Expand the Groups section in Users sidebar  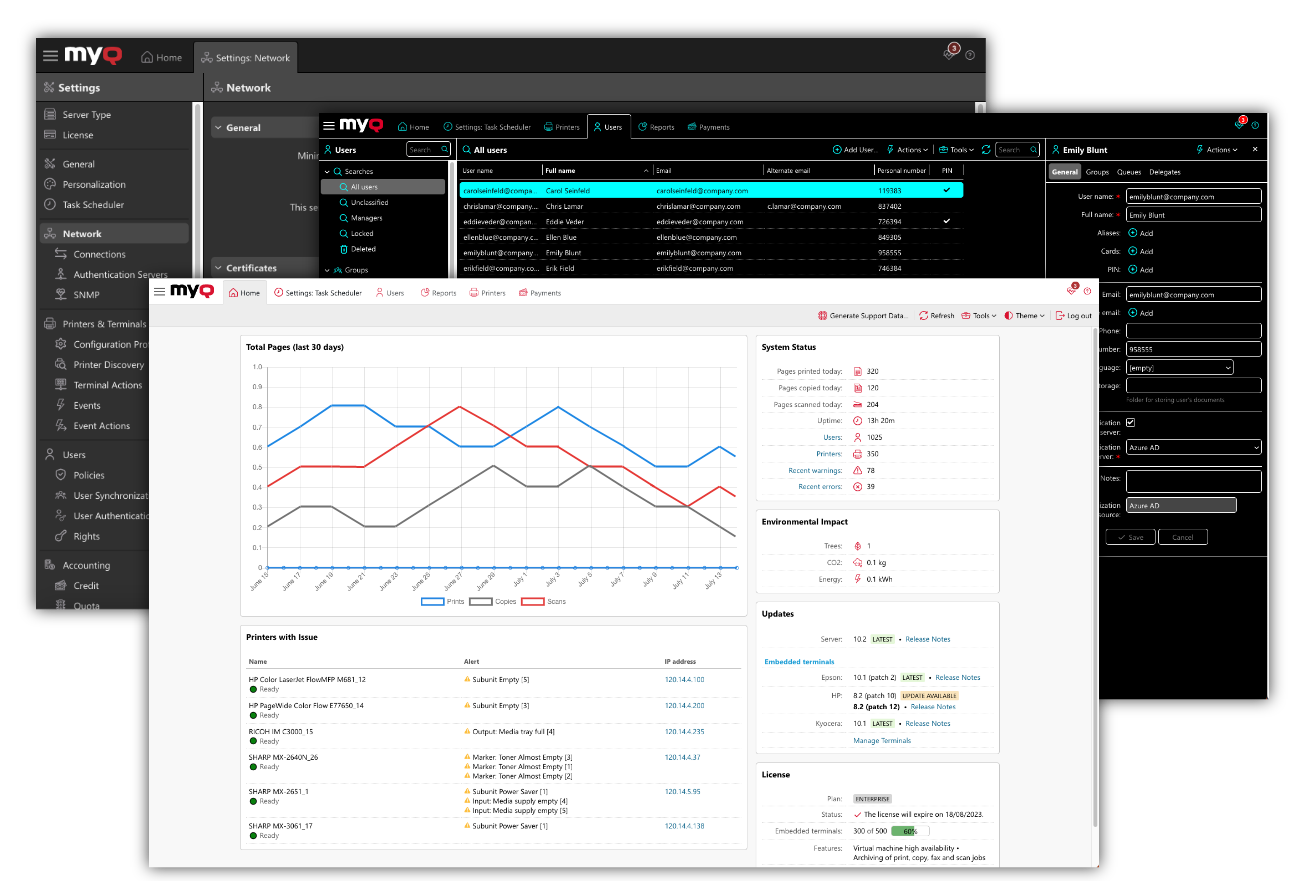pos(357,270)
